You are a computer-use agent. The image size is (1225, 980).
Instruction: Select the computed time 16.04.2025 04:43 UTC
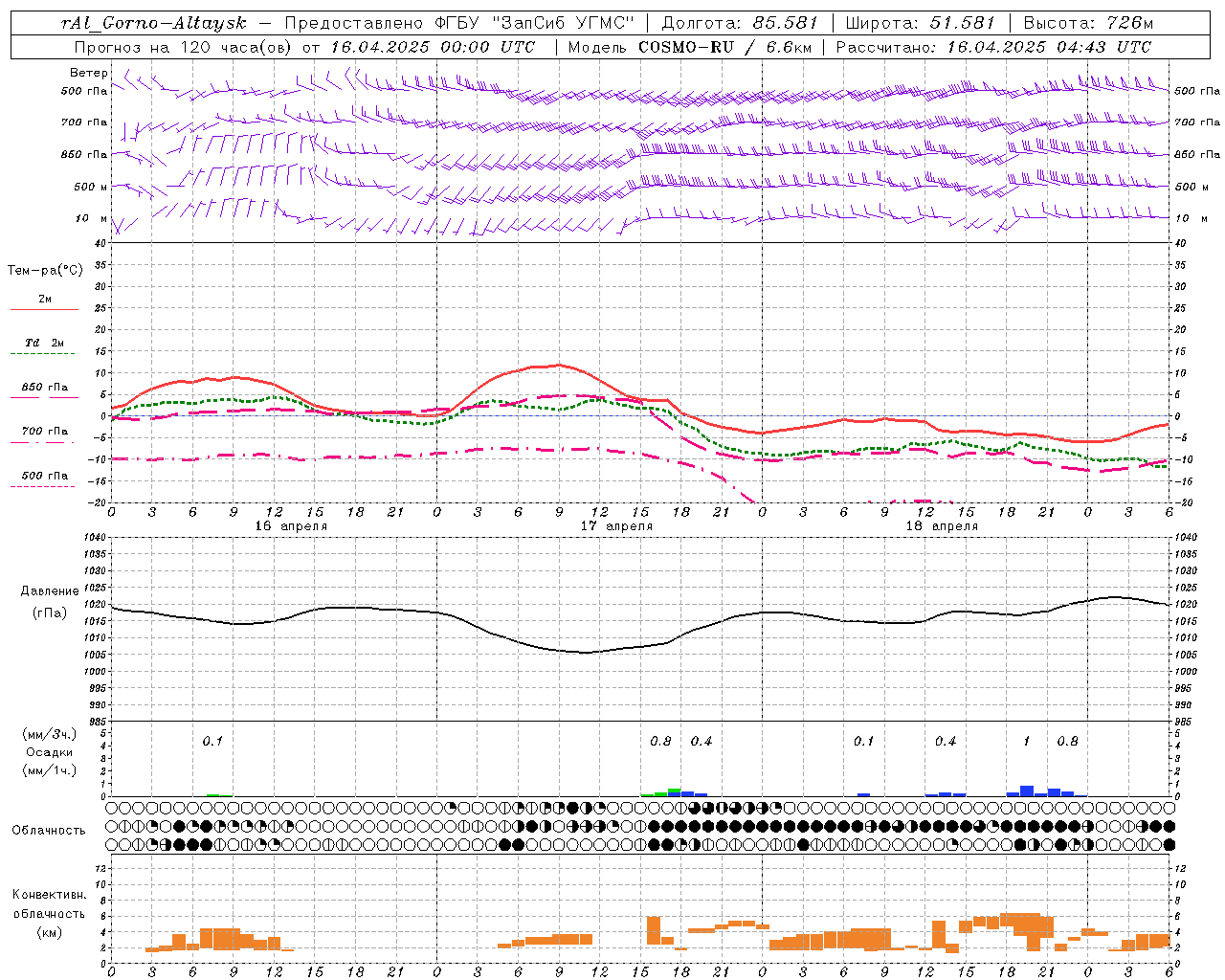pyautogui.click(x=1049, y=47)
